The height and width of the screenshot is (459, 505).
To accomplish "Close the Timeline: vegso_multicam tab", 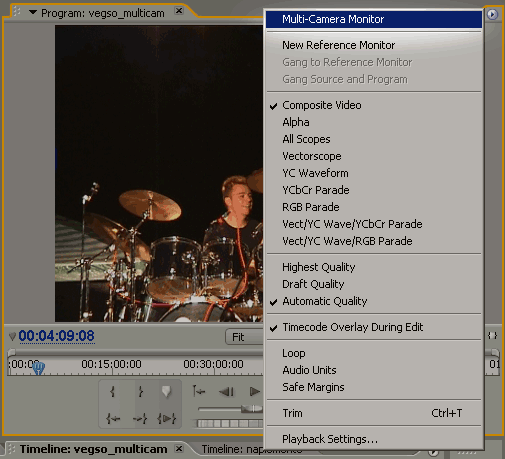I will tap(179, 449).
